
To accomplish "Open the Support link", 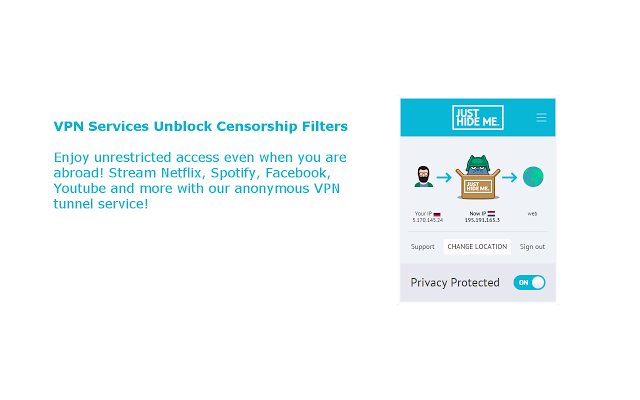I will (x=422, y=247).
